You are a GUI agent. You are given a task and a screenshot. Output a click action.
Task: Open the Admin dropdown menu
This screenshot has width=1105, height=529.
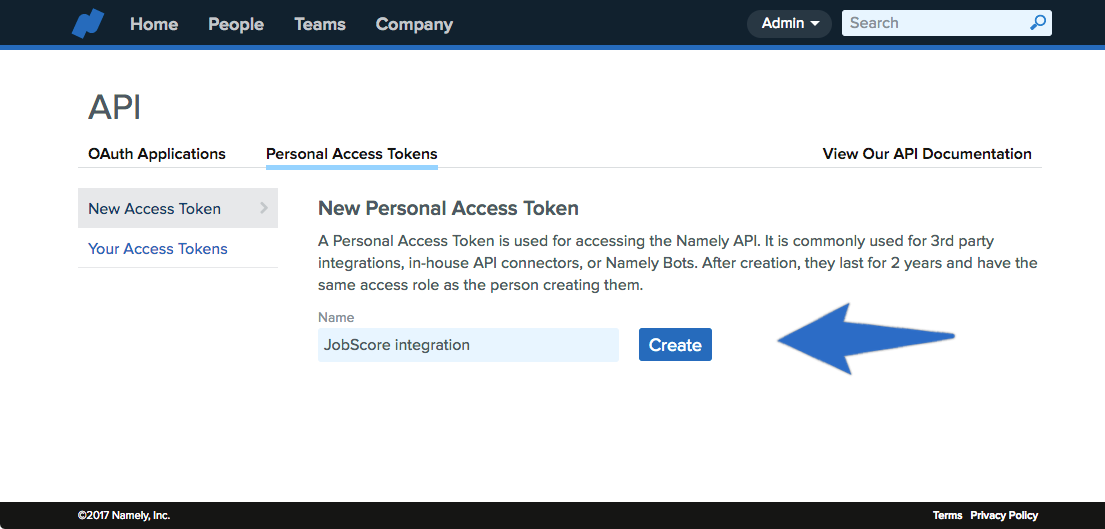[789, 23]
